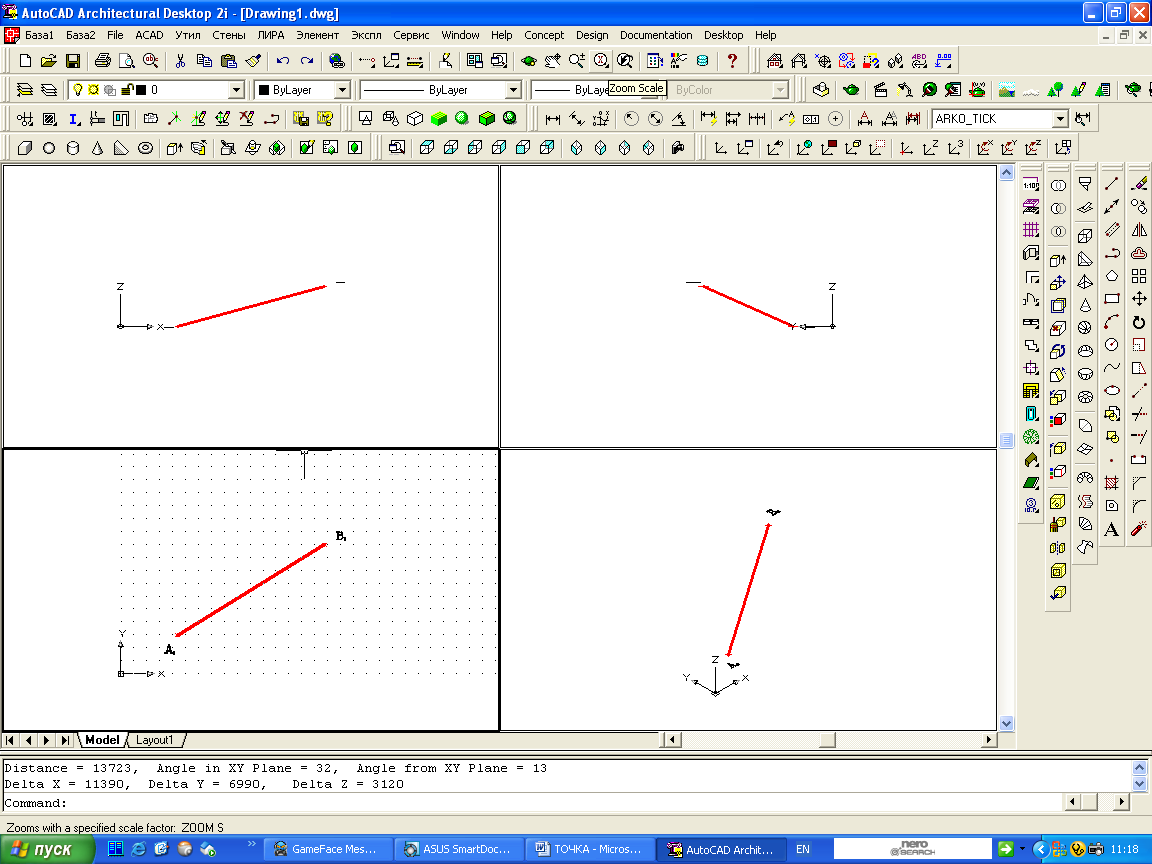This screenshot has width=1152, height=864.
Task: Toggle layer freeze sun icon
Action: point(93,90)
